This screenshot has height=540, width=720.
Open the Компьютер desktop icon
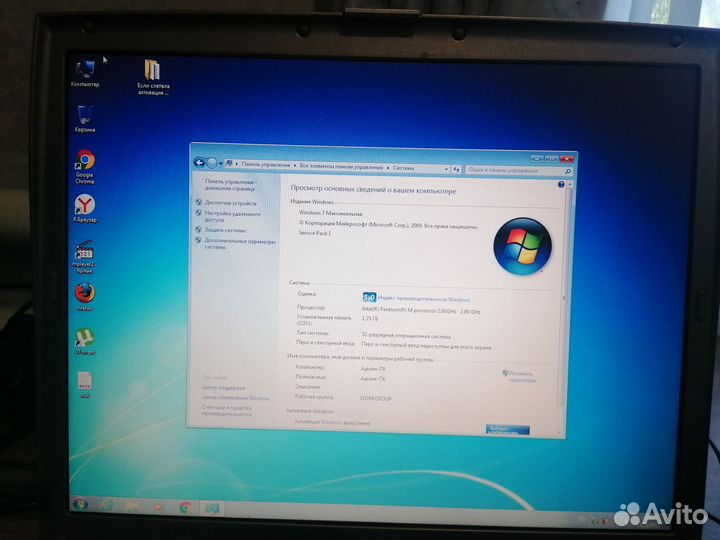(85, 73)
